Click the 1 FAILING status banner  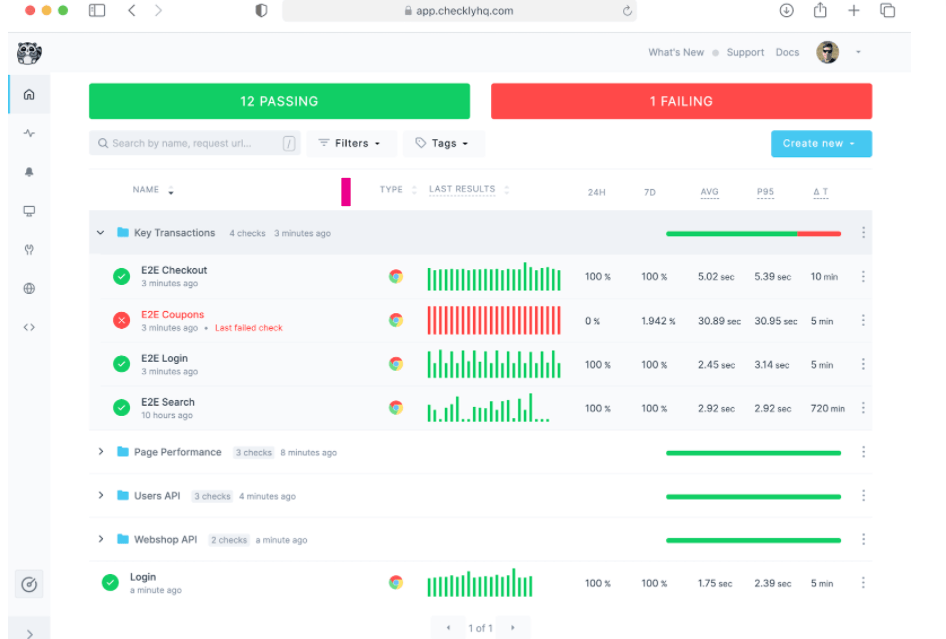(x=681, y=101)
